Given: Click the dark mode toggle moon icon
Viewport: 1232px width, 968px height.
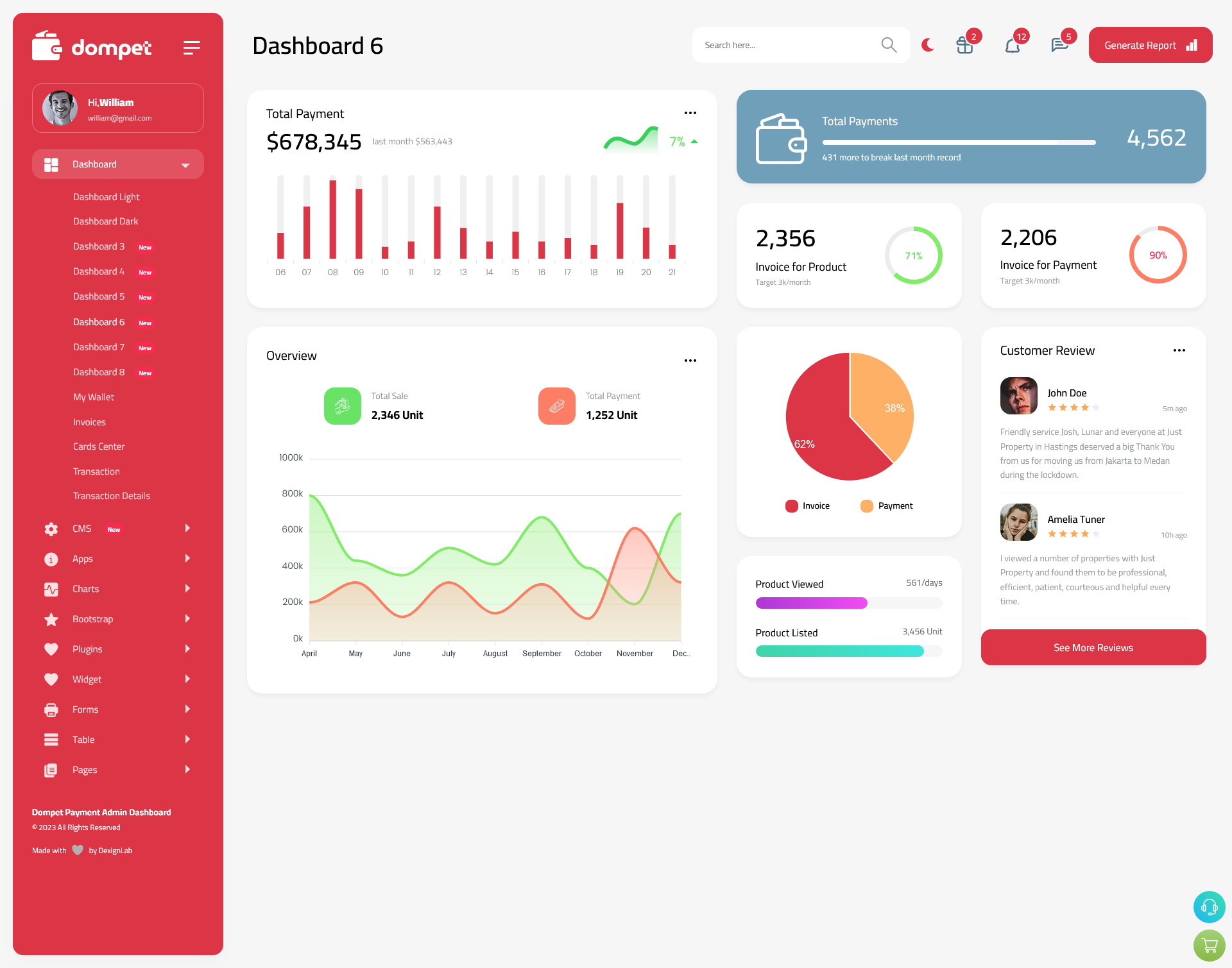Looking at the screenshot, I should click(927, 45).
